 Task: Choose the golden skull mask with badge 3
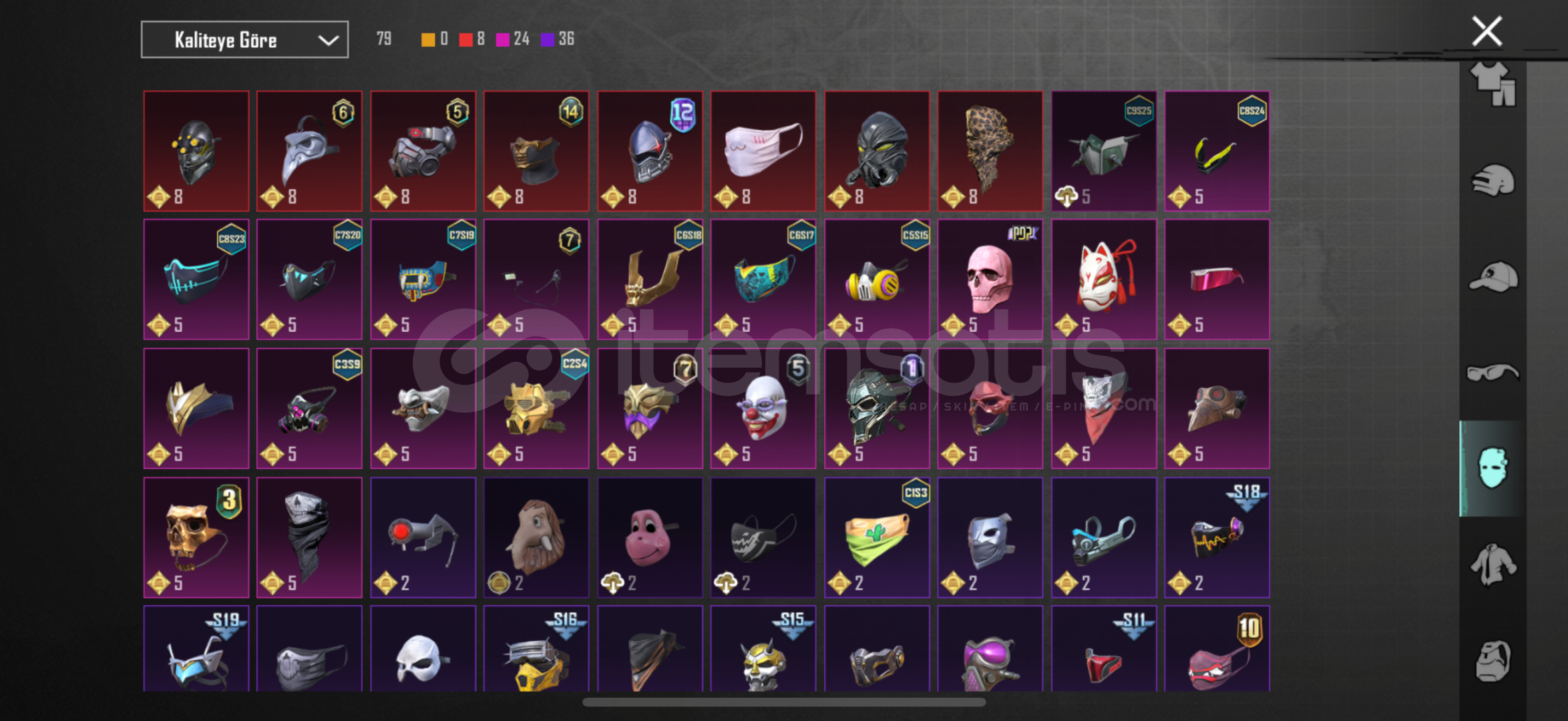tap(196, 537)
